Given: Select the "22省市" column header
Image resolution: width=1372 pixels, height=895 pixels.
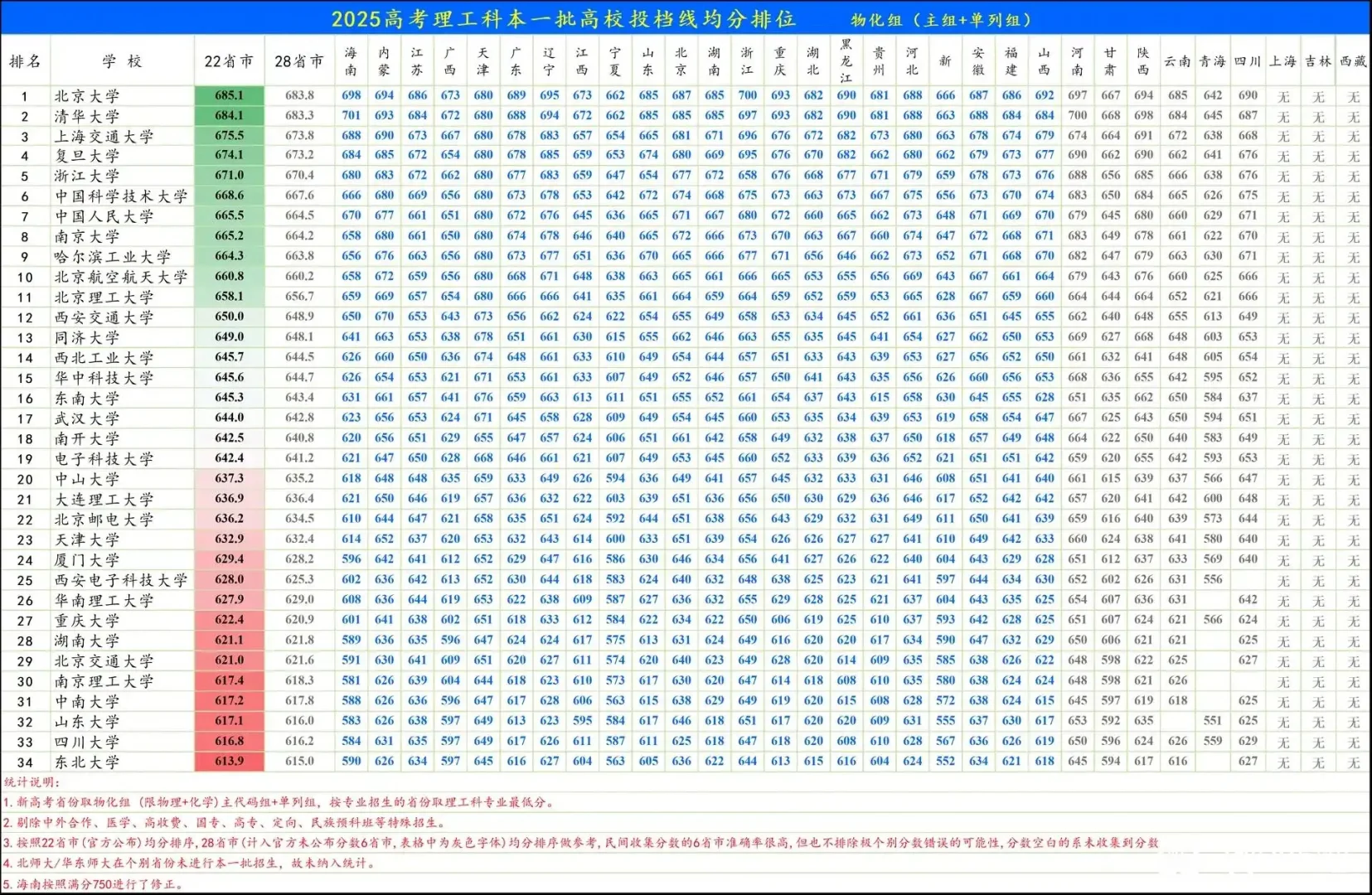Looking at the screenshot, I should (x=229, y=61).
